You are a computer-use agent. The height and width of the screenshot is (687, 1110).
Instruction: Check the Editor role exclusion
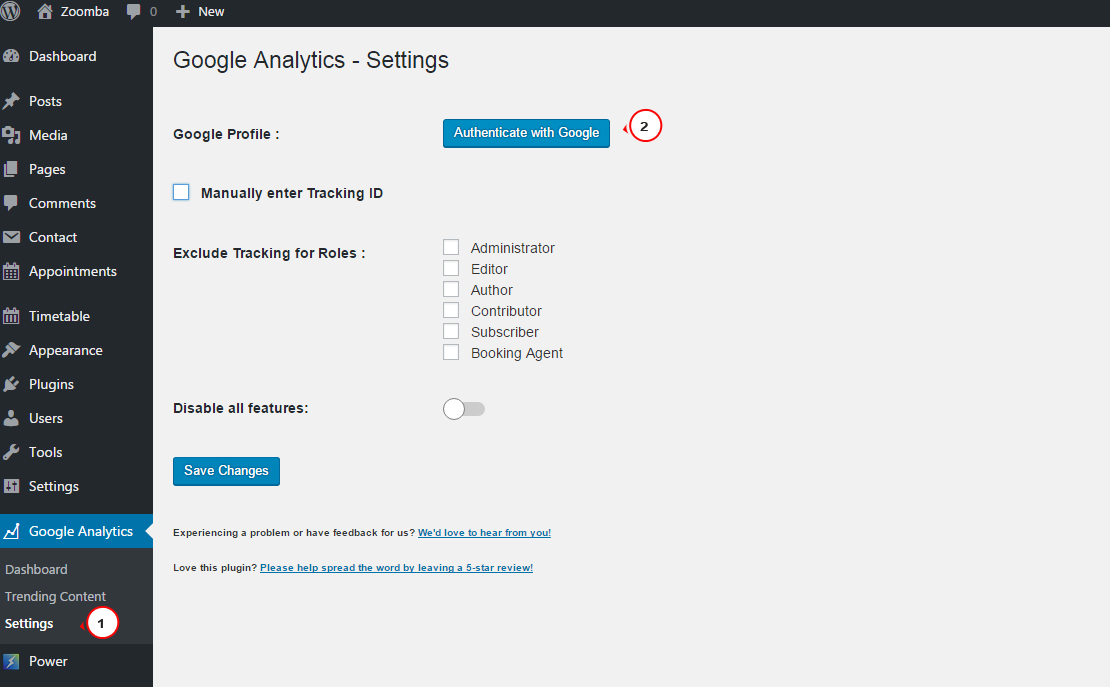[x=451, y=268]
